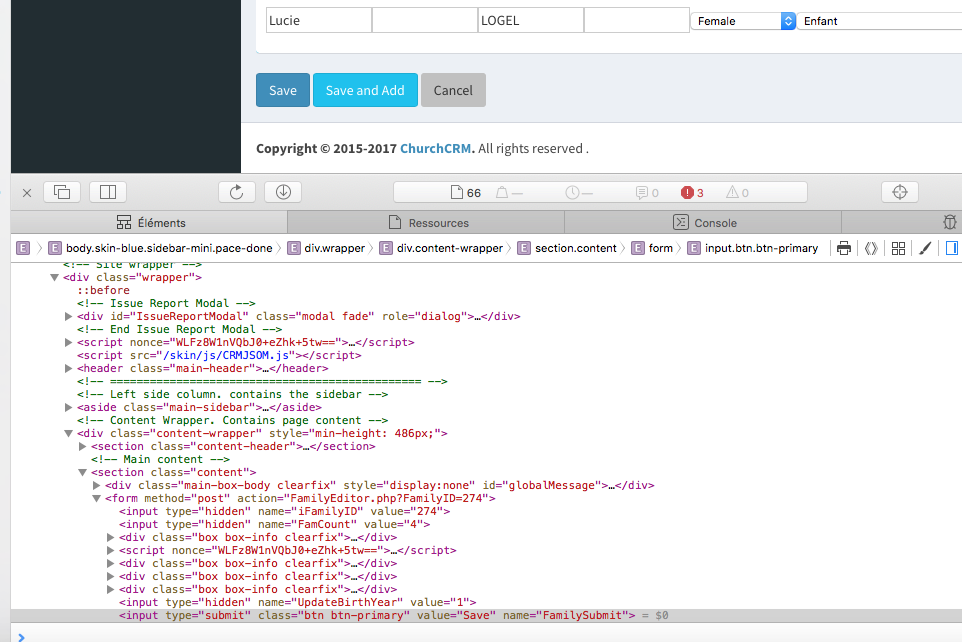Show console warnings count 0
The width and height of the screenshot is (962, 642).
pyautogui.click(x=737, y=193)
